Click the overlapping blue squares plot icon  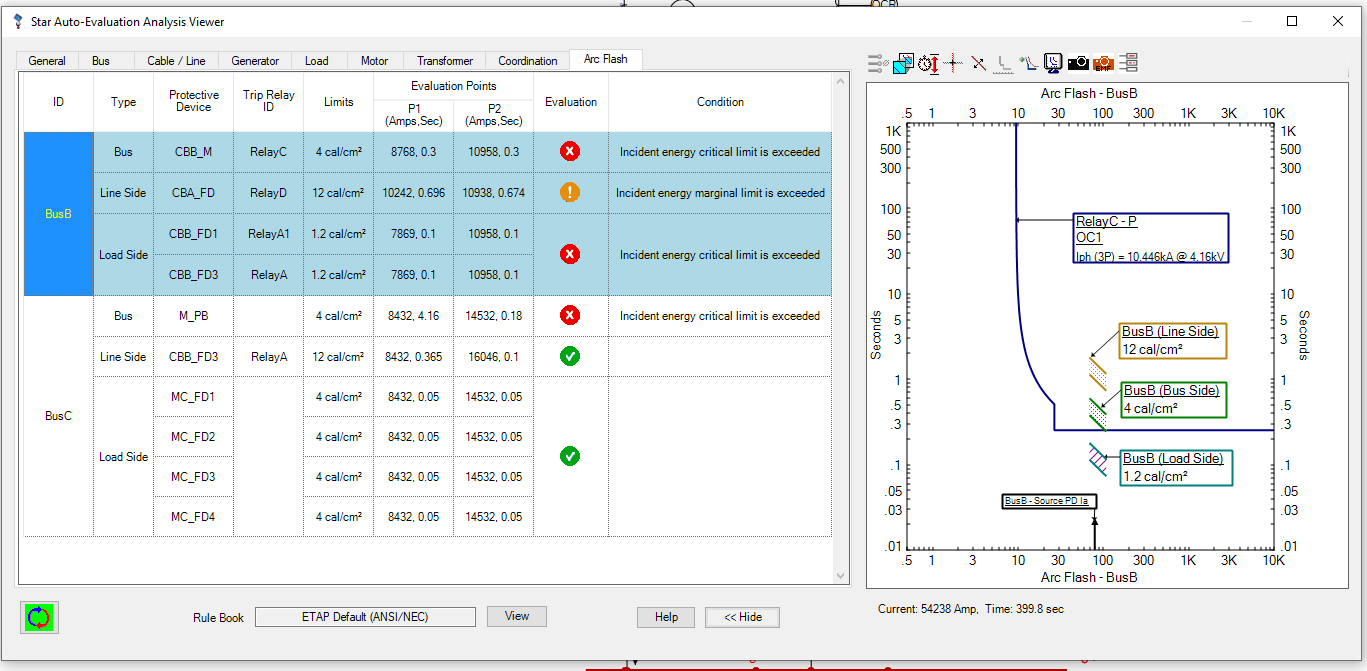pos(903,63)
